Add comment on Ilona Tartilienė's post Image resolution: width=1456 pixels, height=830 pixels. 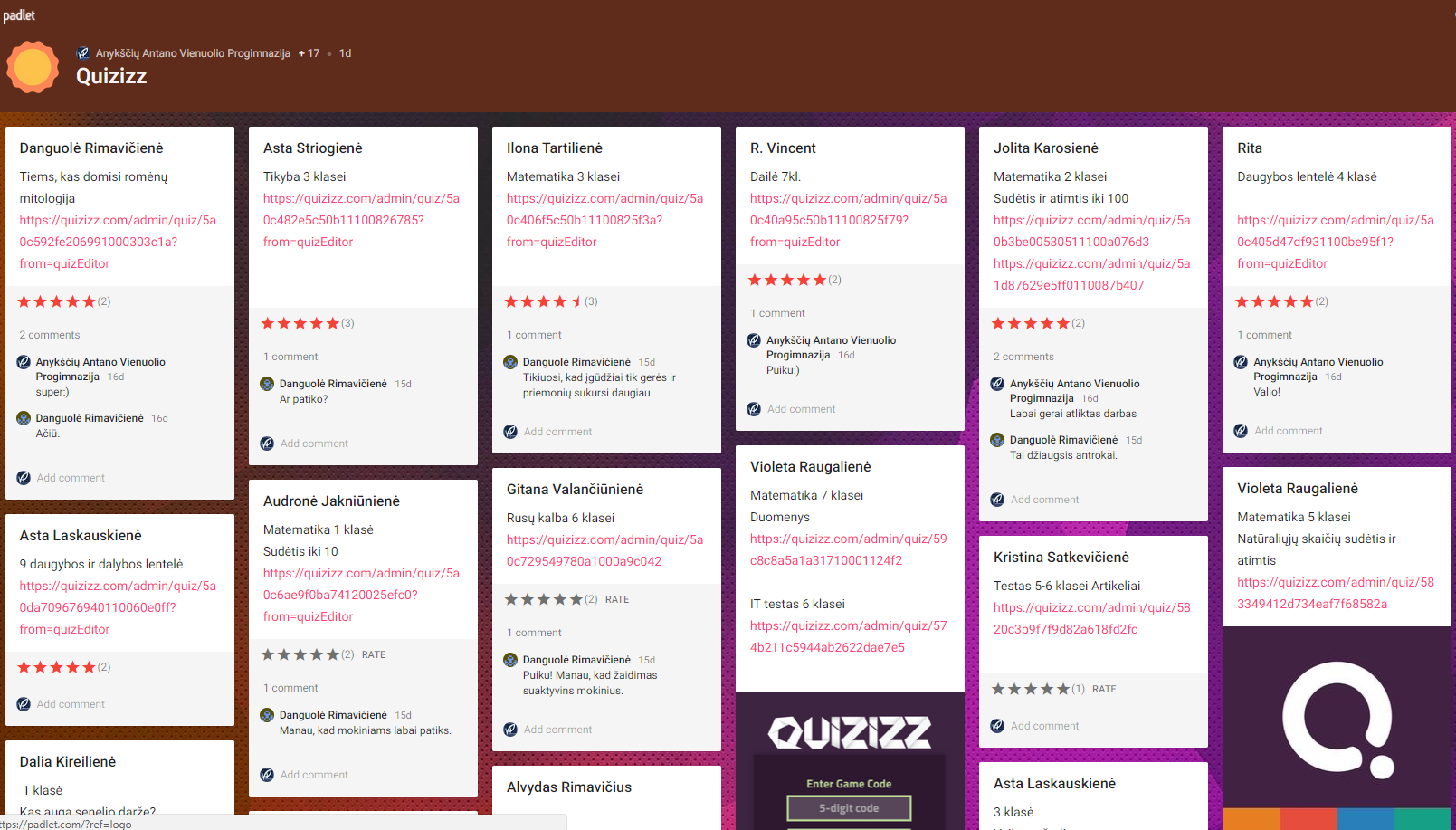coord(557,432)
